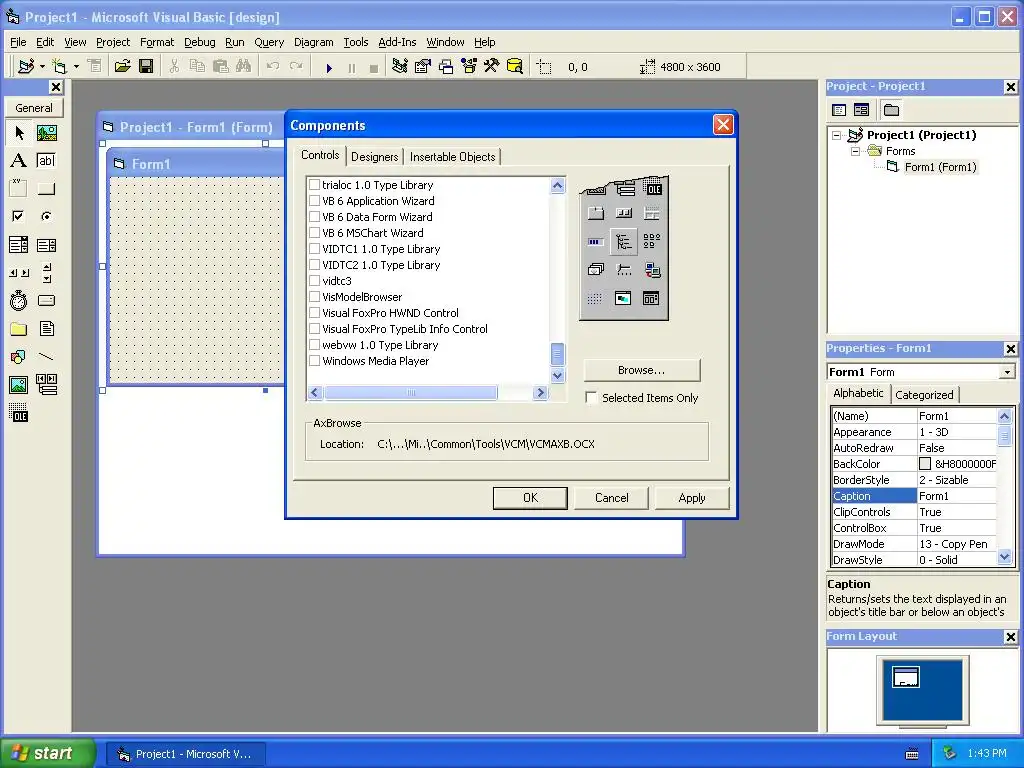Collapse the Project1 (Project1) tree node
1024x768 pixels.
(x=837, y=135)
